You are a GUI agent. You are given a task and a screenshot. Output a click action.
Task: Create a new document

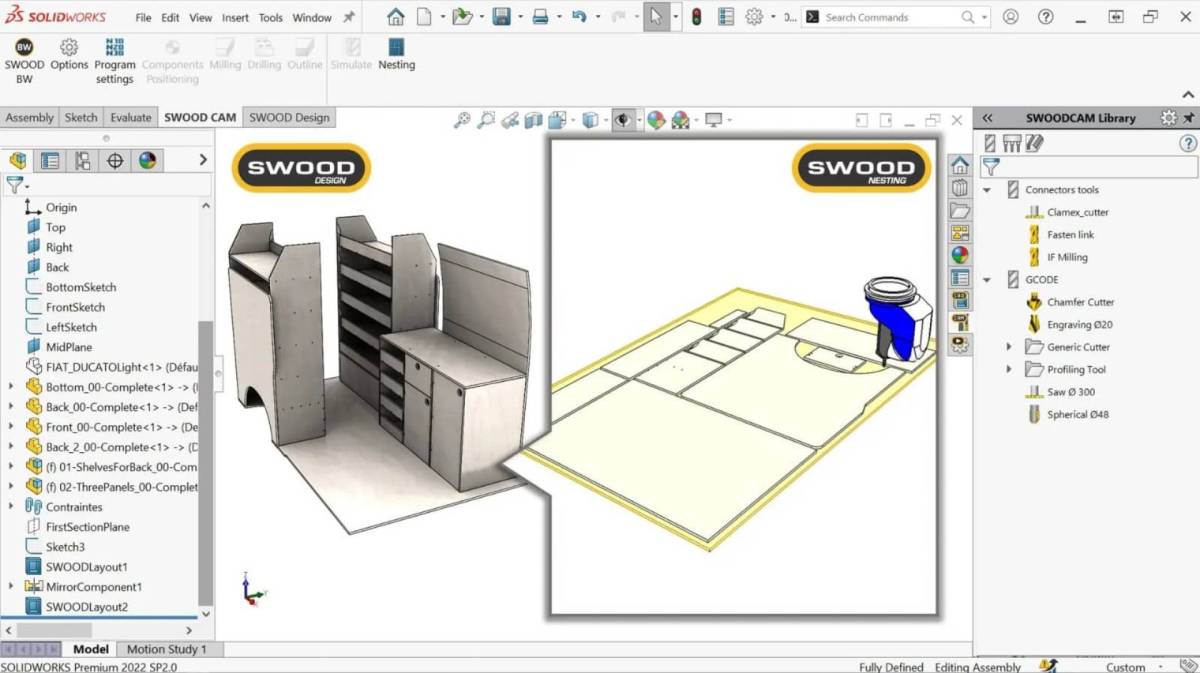click(x=425, y=17)
